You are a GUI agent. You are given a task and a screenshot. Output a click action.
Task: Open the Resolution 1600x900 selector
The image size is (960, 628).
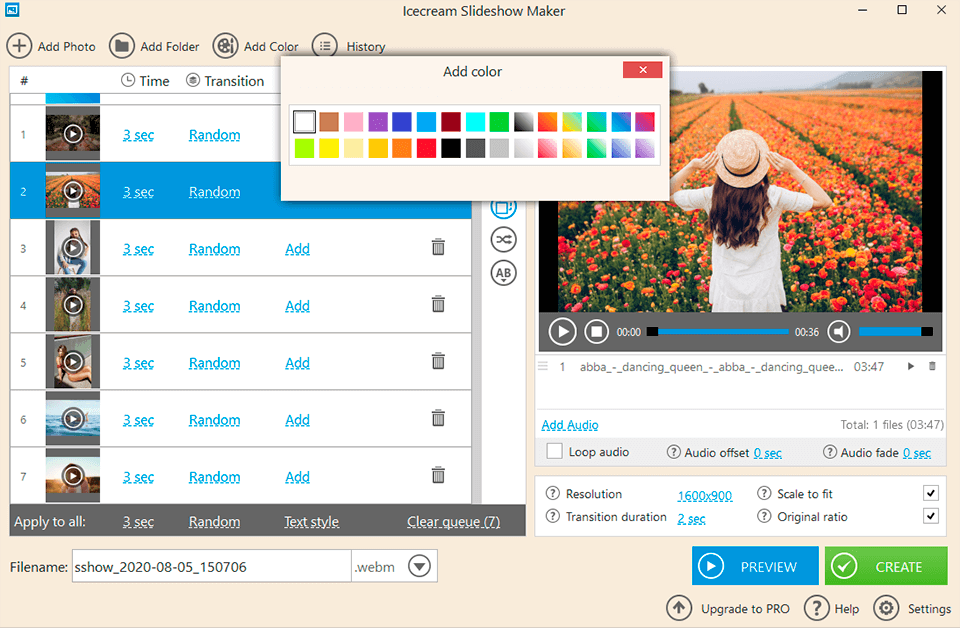pos(704,495)
